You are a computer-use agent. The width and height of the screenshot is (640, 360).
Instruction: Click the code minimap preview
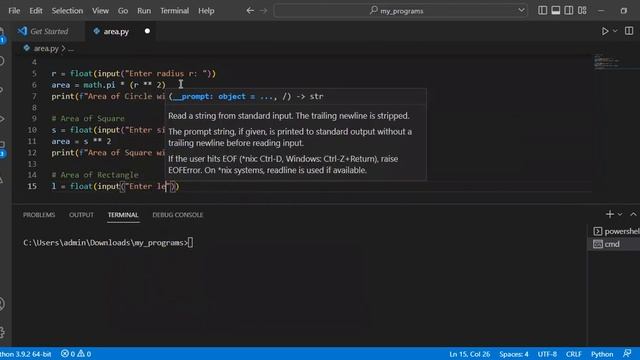click(x=607, y=62)
